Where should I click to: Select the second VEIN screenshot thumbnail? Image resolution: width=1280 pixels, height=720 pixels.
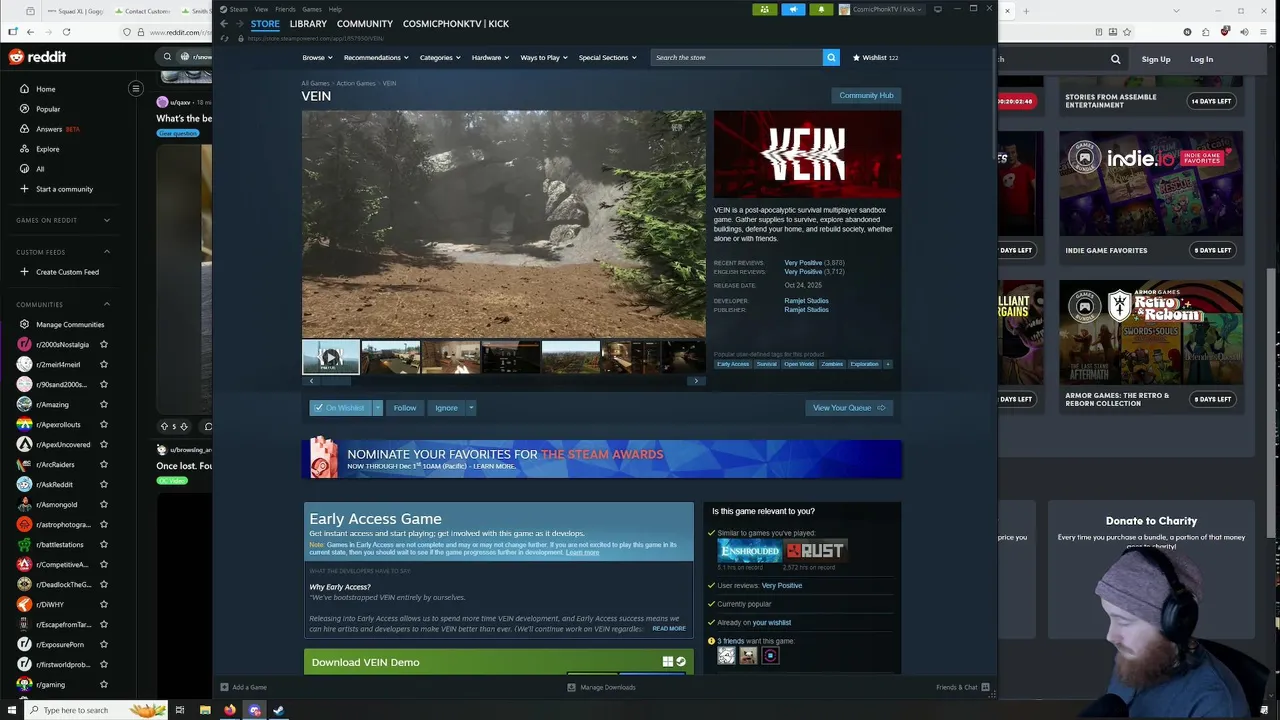tap(390, 357)
